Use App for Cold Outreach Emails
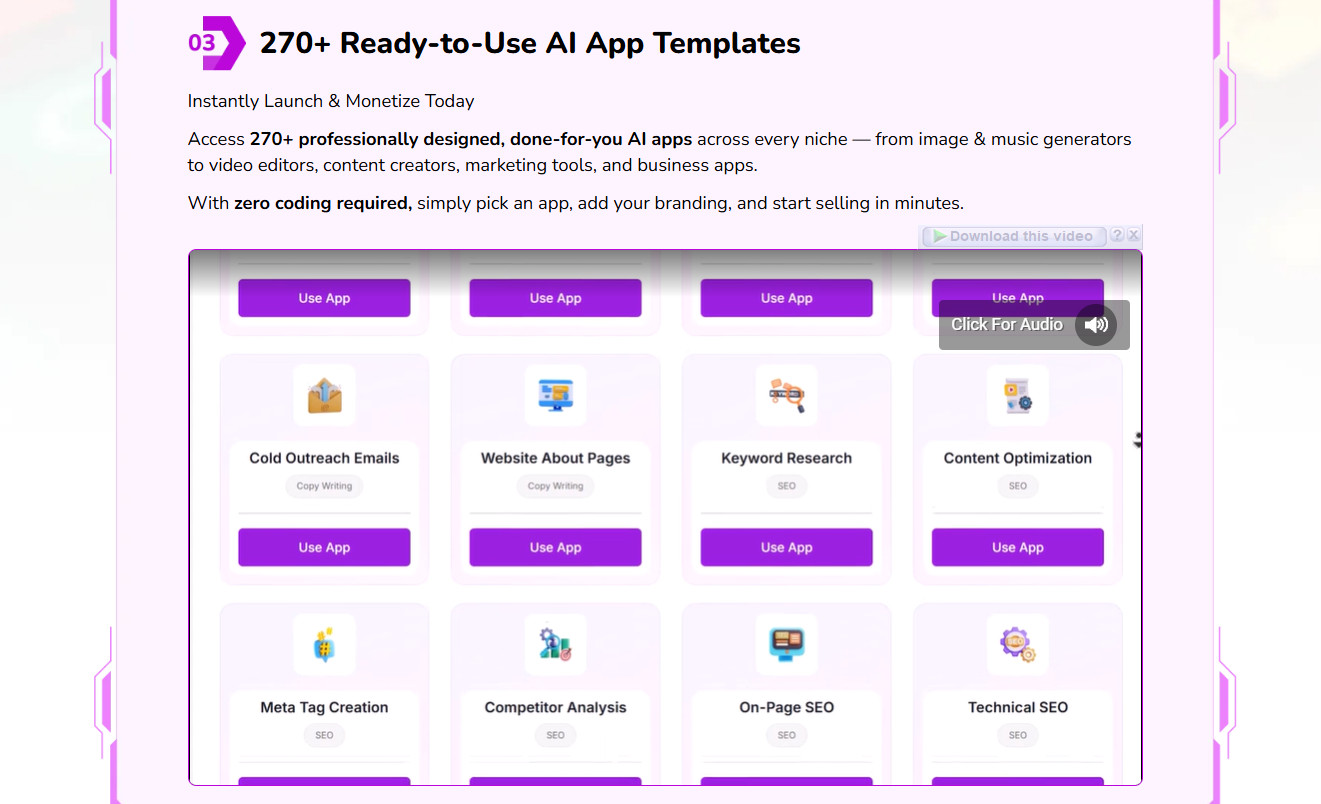Screen dimensions: 1321x804 point(324,547)
